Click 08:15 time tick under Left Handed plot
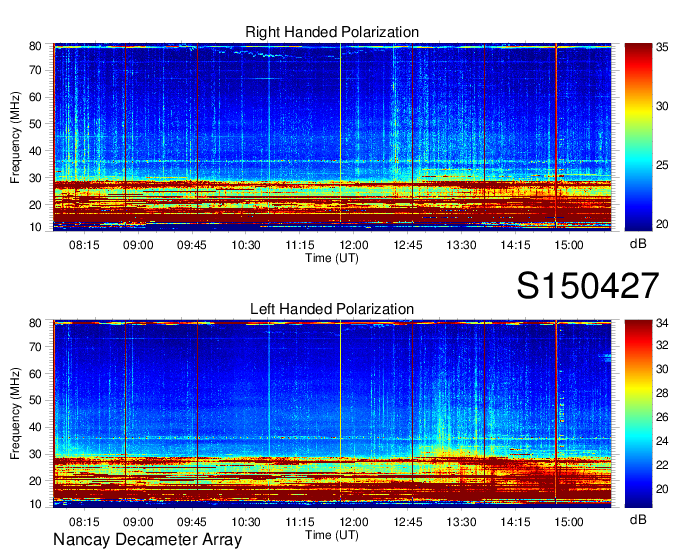680x552 pixels. (x=84, y=522)
